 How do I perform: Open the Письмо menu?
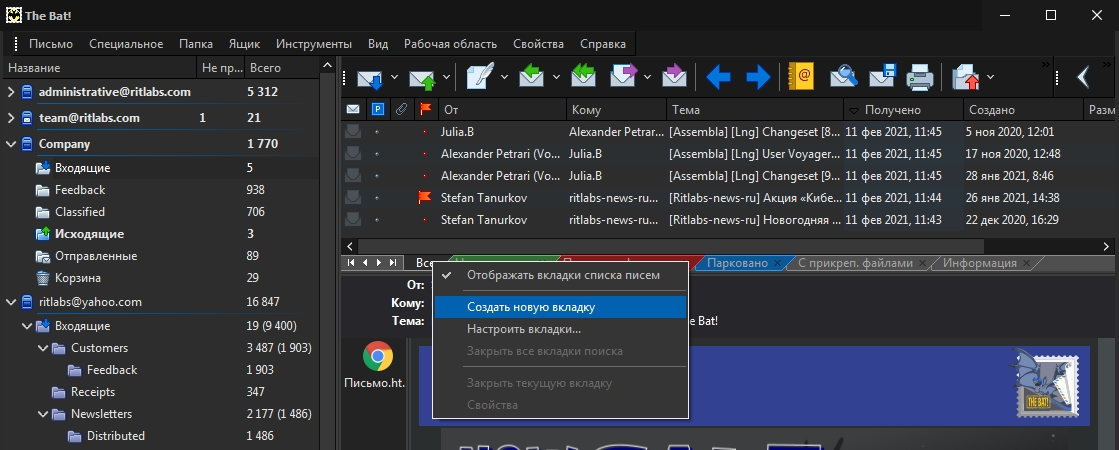pos(51,44)
